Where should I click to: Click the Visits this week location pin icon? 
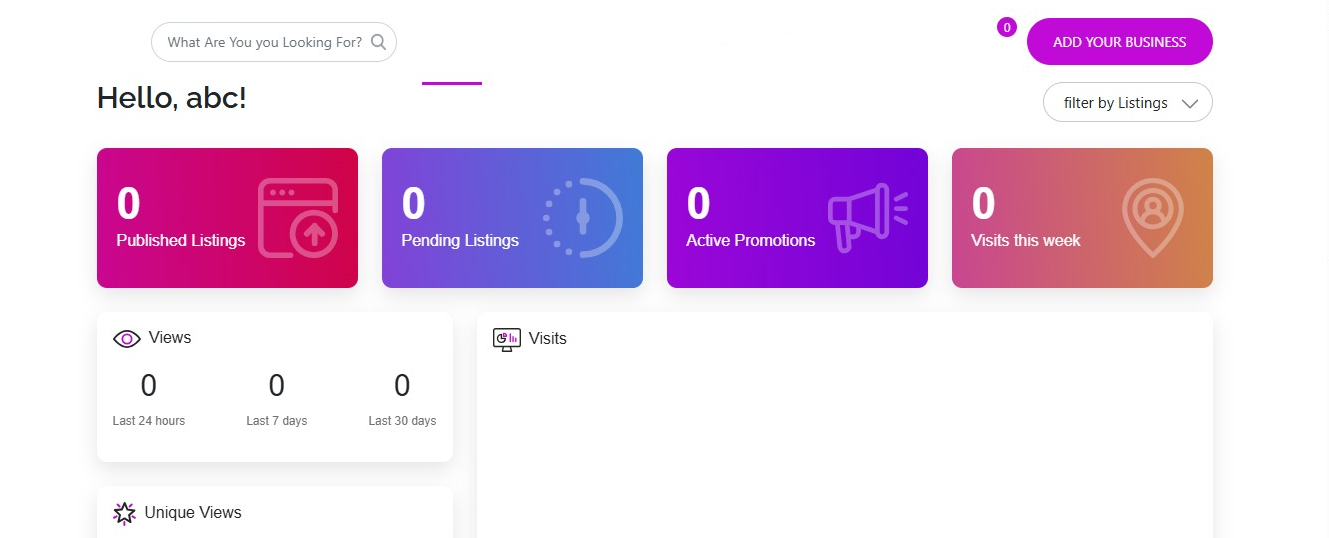point(1152,217)
